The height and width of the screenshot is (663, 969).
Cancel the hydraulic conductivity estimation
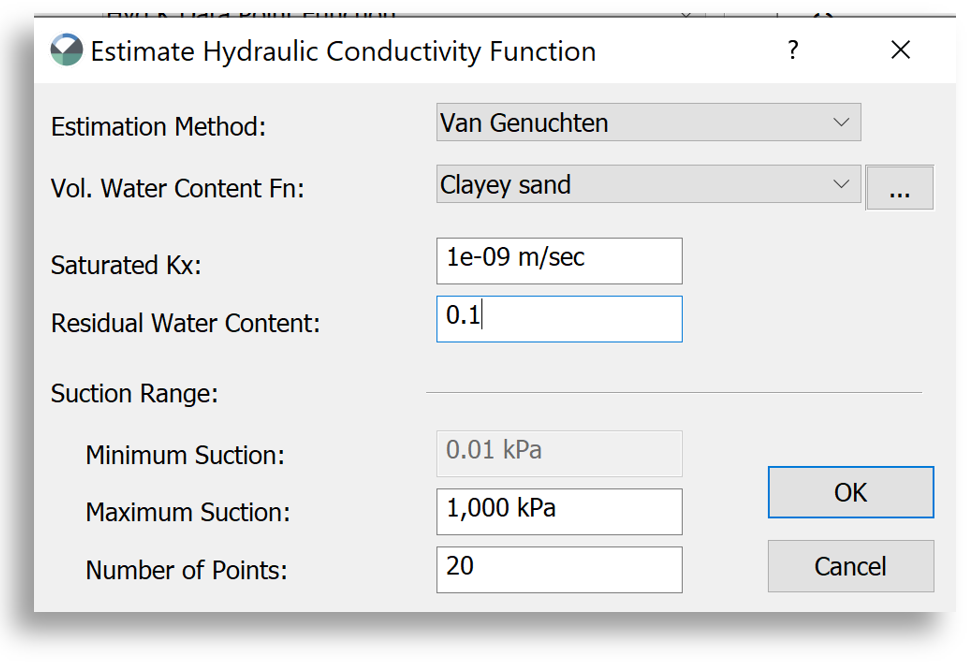(849, 566)
